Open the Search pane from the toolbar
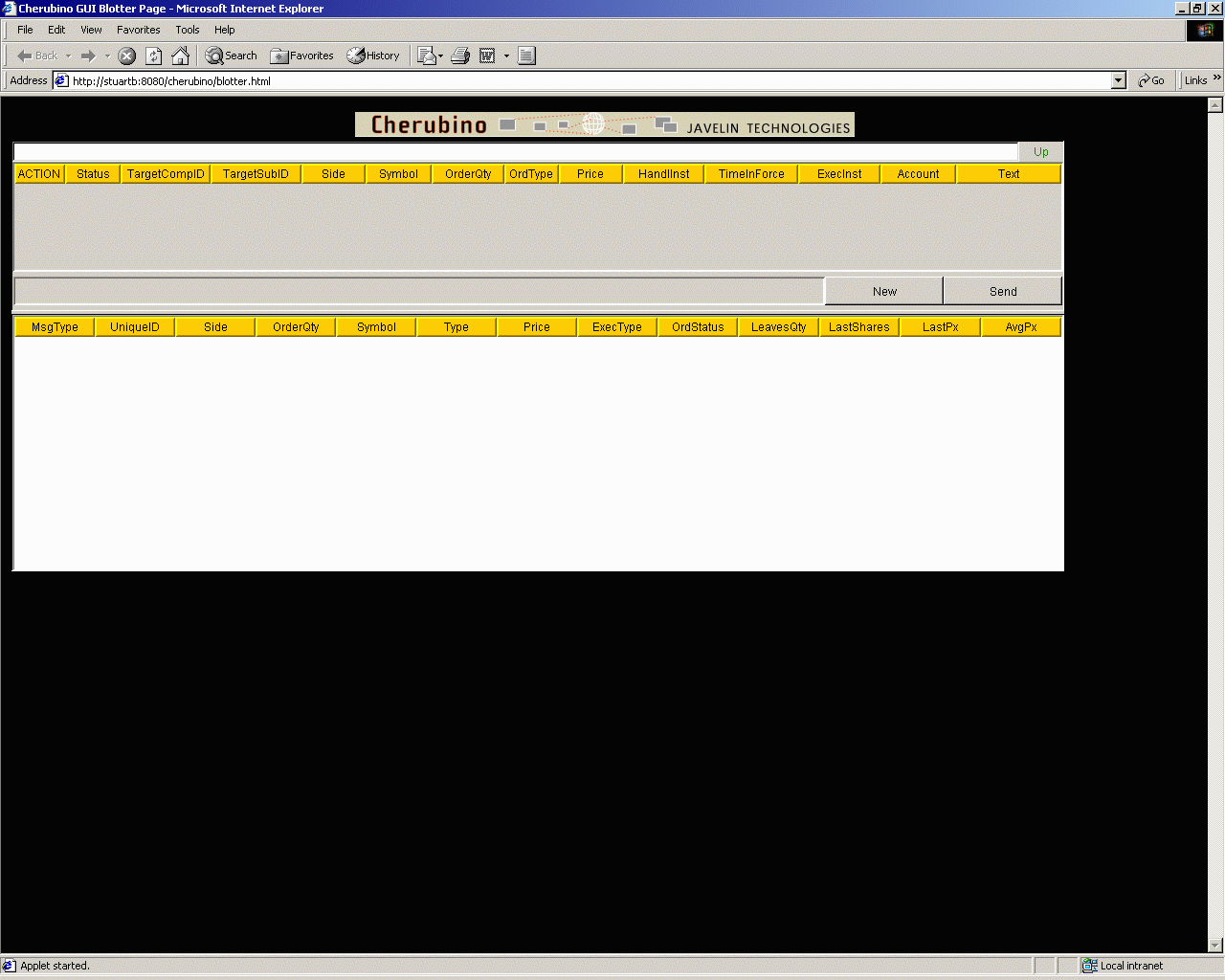 (232, 56)
